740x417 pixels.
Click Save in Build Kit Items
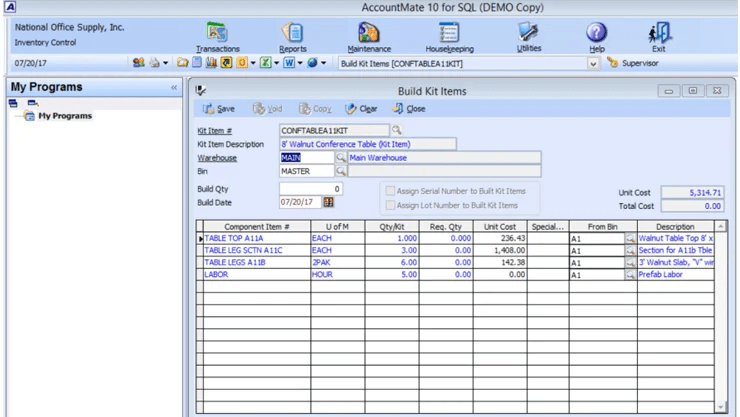point(219,108)
